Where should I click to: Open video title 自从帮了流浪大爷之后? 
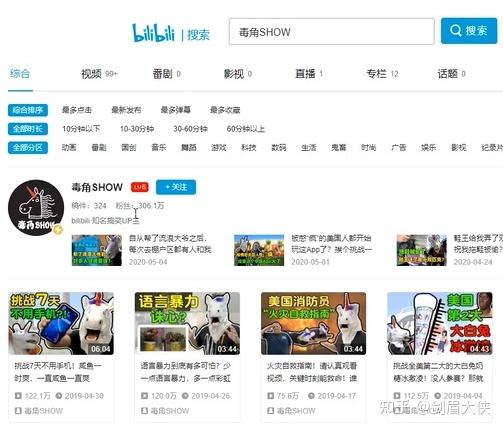click(170, 244)
